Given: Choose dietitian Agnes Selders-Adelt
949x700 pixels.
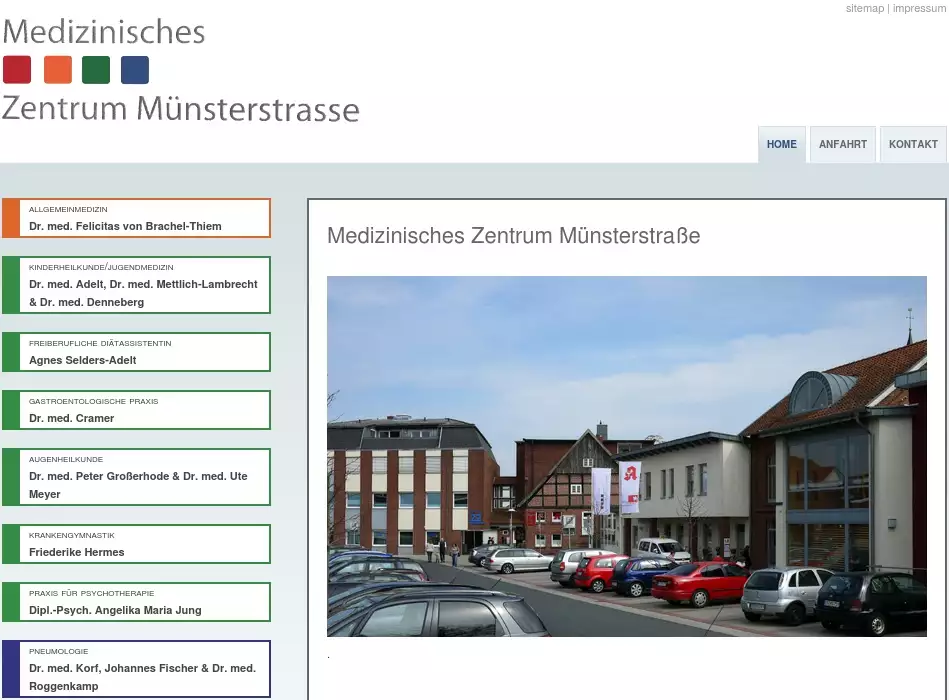Looking at the screenshot, I should click(x=136, y=352).
